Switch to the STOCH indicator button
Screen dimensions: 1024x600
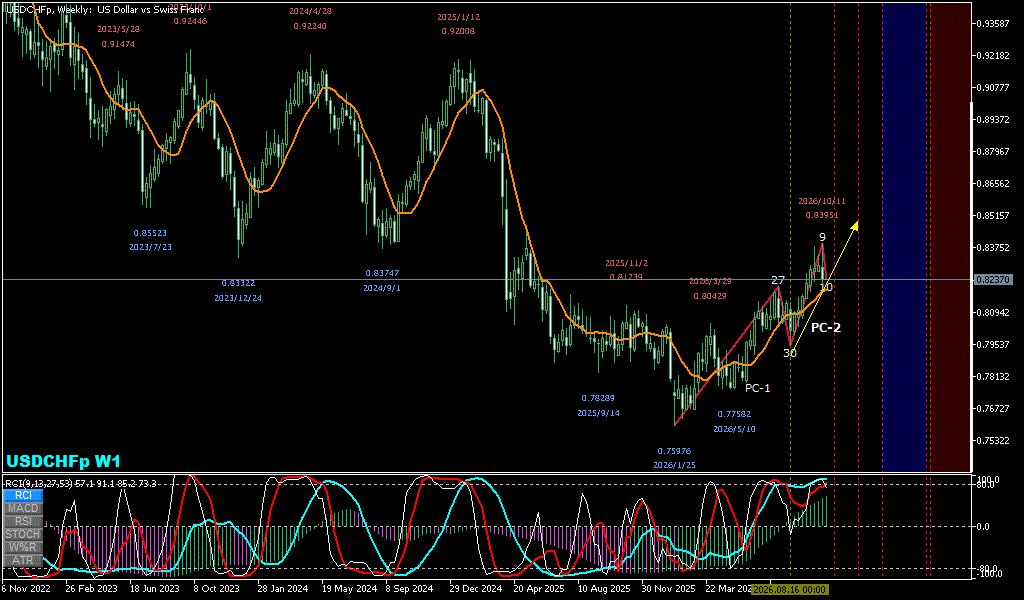pyautogui.click(x=23, y=534)
